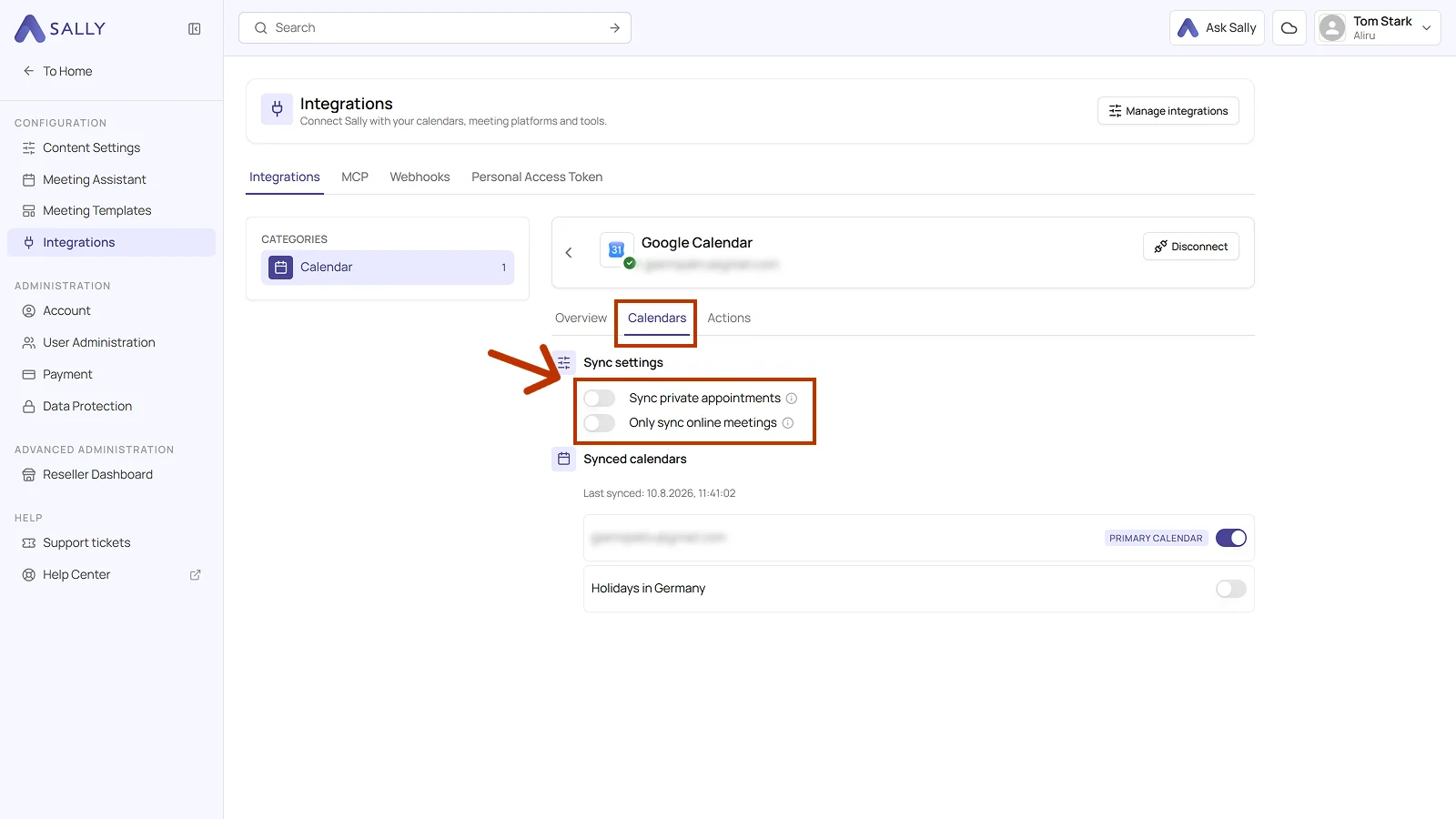Open the Payment page
1456x819 pixels.
click(x=111, y=375)
